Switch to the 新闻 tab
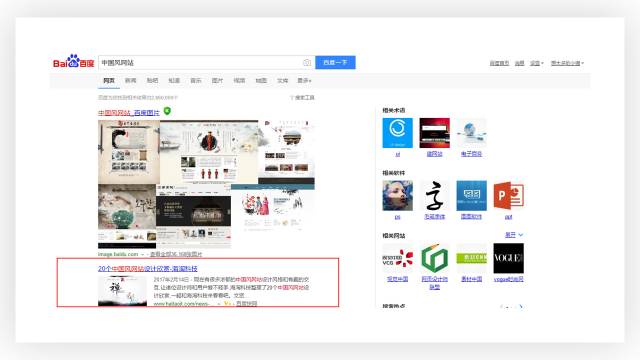This screenshot has width=640, height=360. [x=131, y=80]
